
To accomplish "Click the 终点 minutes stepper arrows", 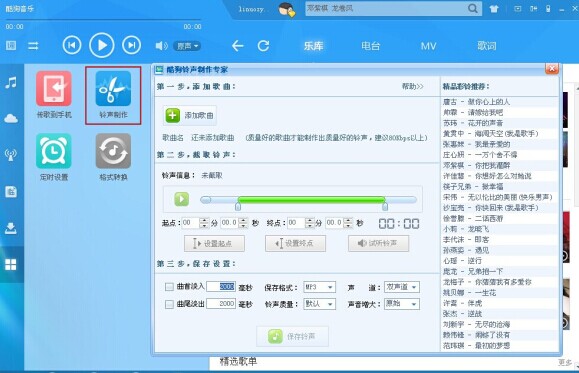I will click(309, 223).
